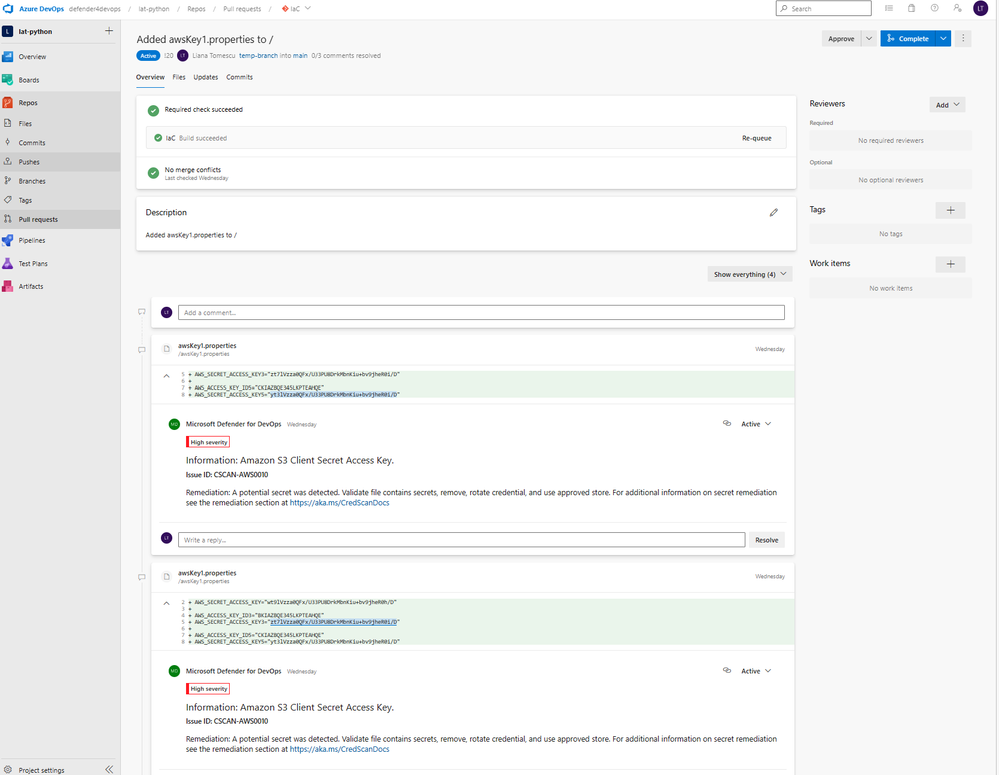Click the Complete button

(908, 38)
